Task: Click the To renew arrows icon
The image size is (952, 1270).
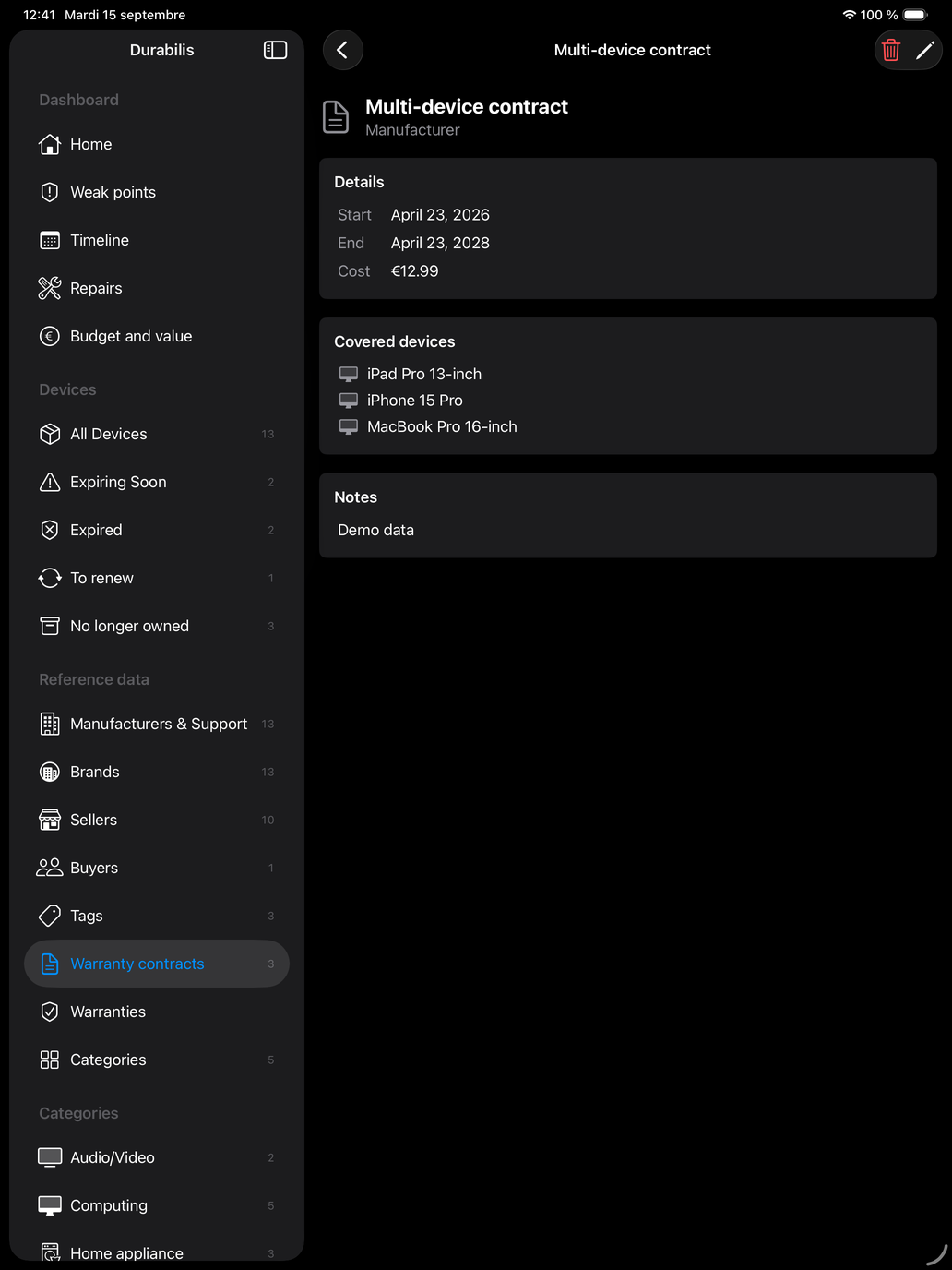Action: pyautogui.click(x=50, y=578)
